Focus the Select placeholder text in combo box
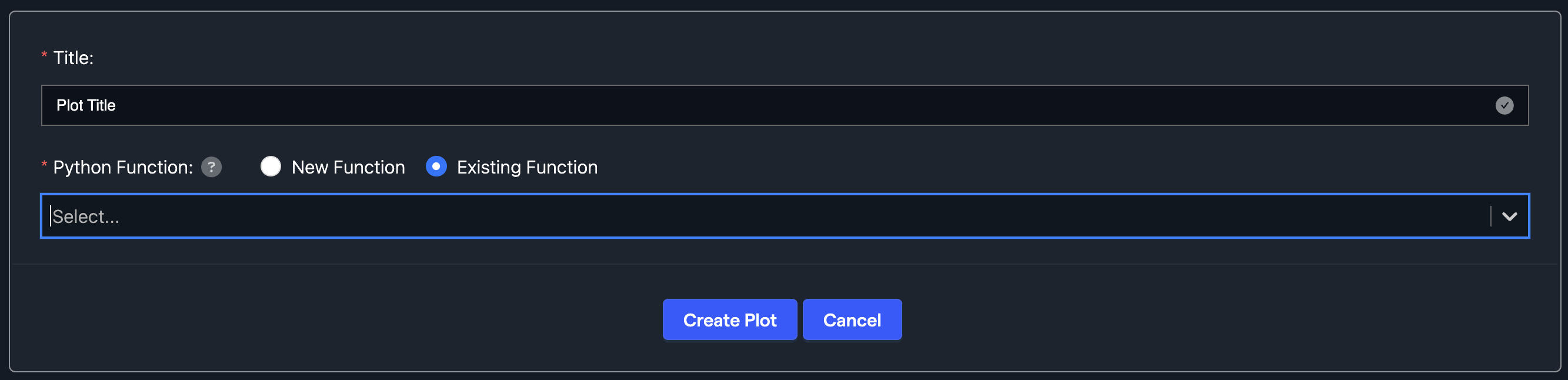 pos(86,217)
